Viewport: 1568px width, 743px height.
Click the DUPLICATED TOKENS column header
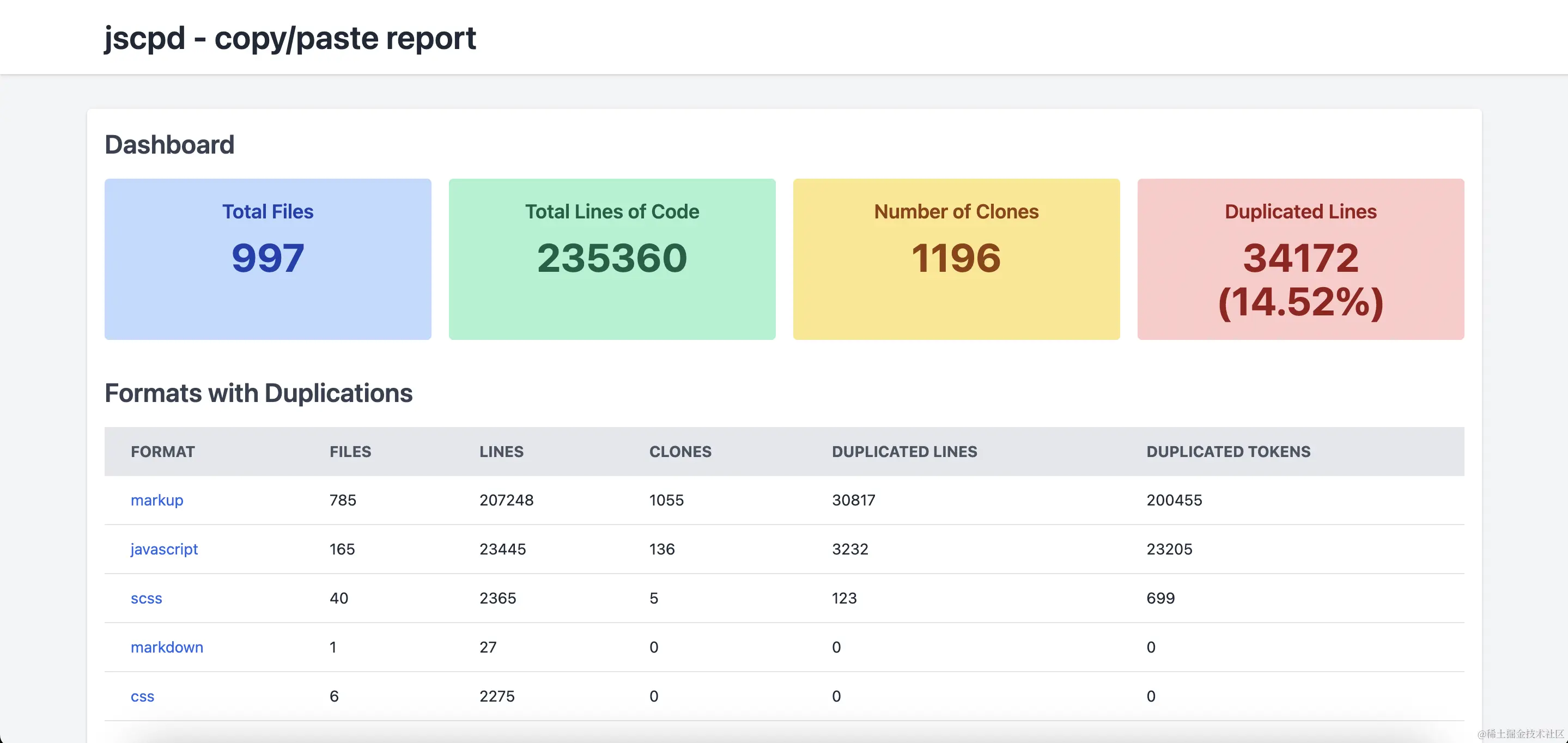(x=1227, y=452)
